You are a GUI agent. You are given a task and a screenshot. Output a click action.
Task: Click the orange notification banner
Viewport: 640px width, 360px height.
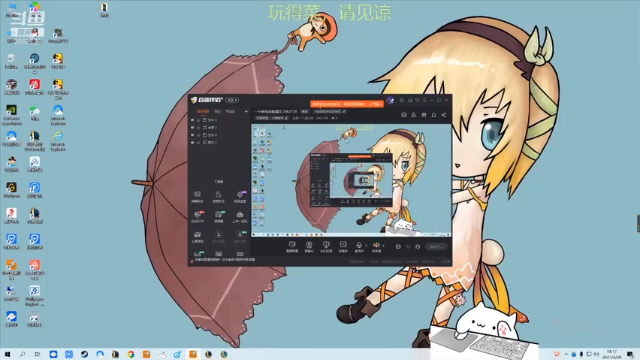click(347, 104)
